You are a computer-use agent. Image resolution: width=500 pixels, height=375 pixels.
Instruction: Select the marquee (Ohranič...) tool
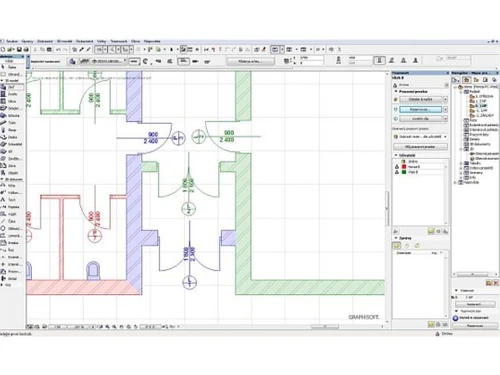(12, 74)
